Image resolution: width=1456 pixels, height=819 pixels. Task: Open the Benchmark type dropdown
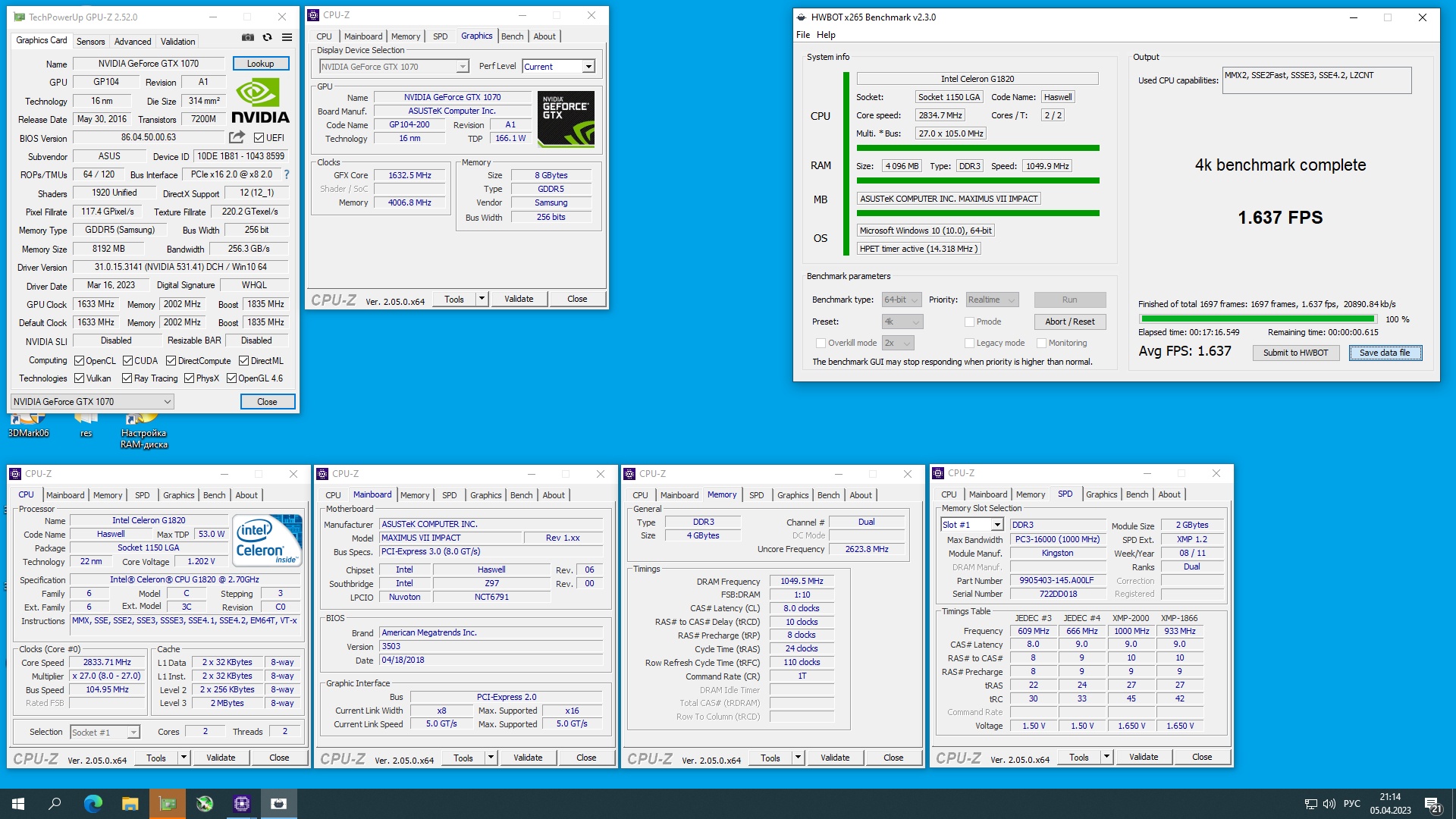(902, 300)
